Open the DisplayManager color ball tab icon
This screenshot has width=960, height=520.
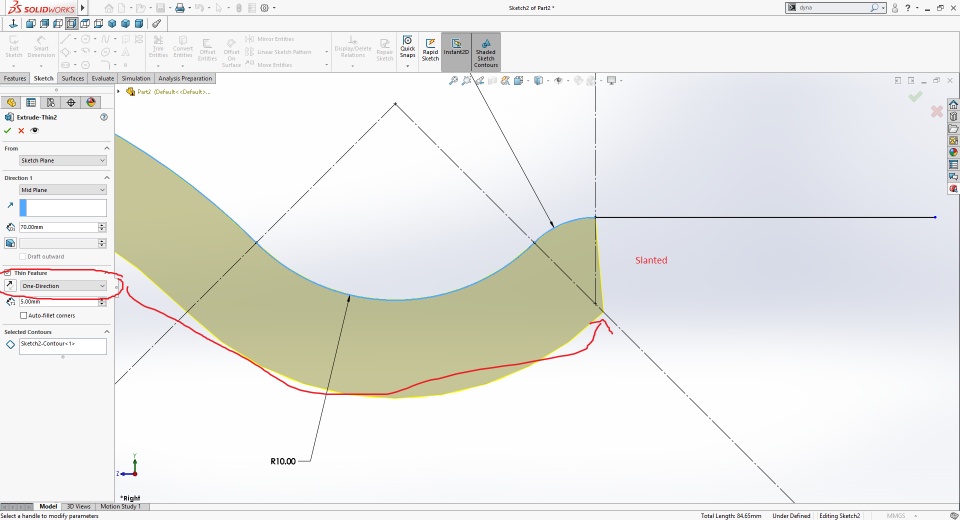91,102
